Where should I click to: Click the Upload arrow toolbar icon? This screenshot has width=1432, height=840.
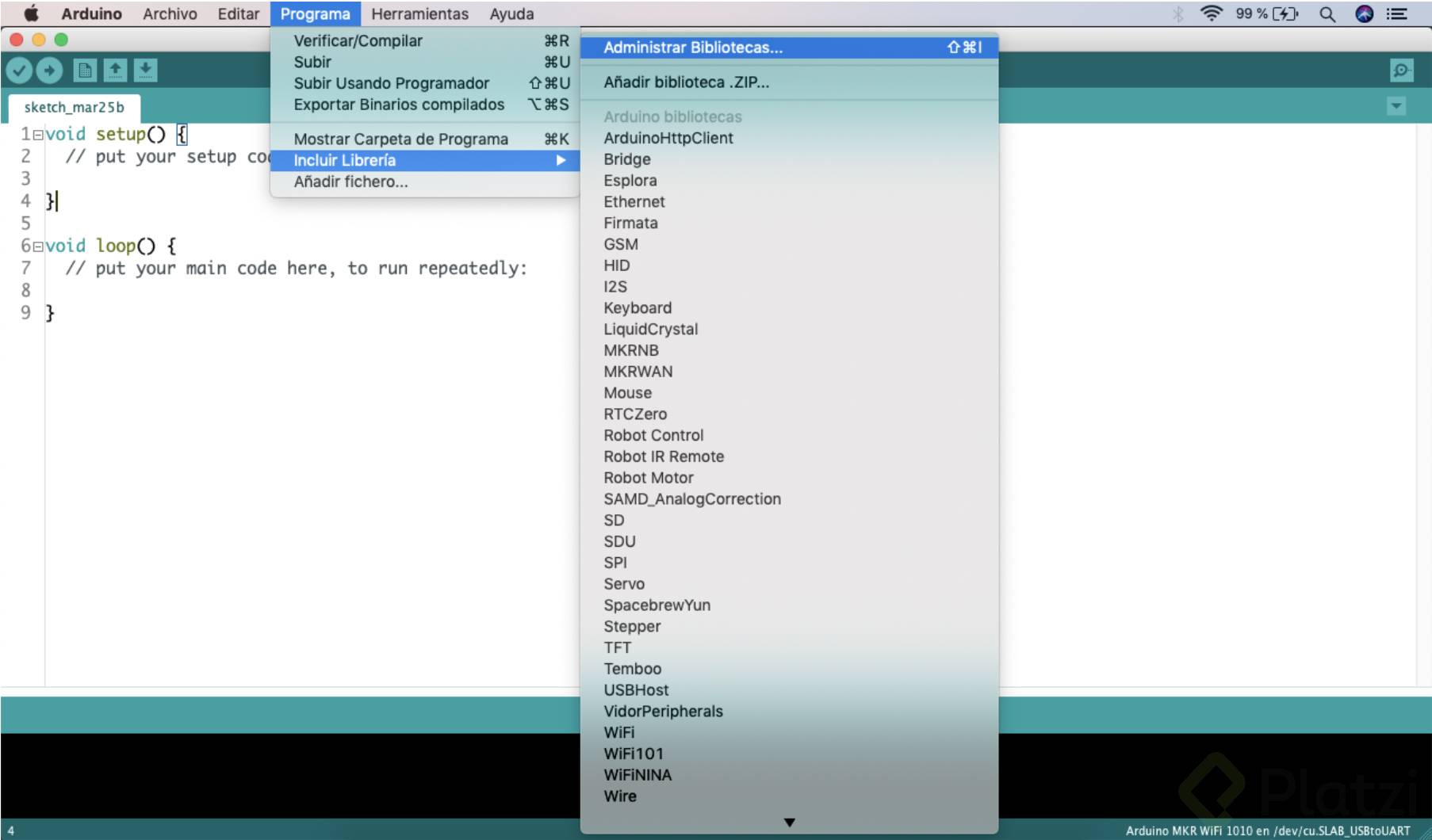(x=49, y=71)
